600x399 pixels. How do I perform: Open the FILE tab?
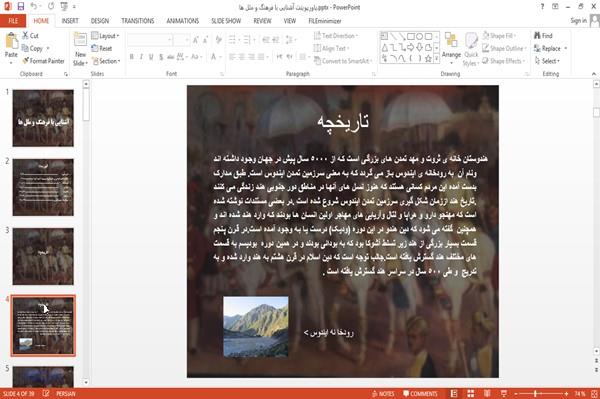[13, 21]
